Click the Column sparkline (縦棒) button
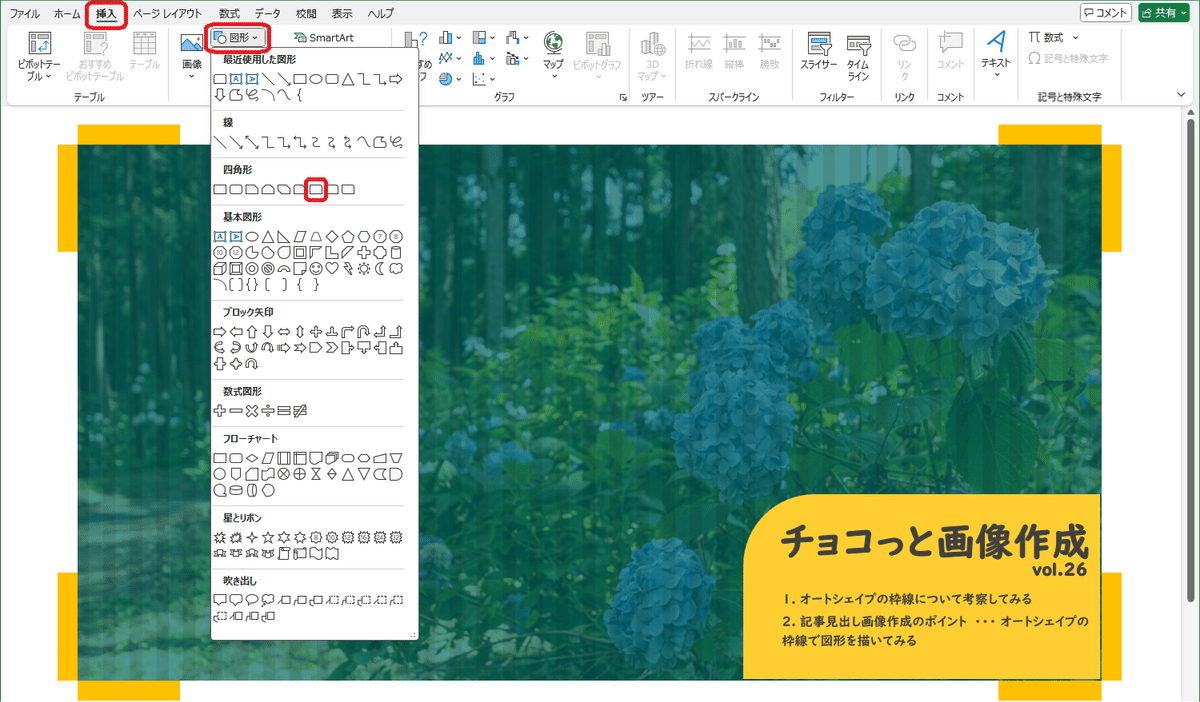This screenshot has width=1200, height=702. point(735,52)
